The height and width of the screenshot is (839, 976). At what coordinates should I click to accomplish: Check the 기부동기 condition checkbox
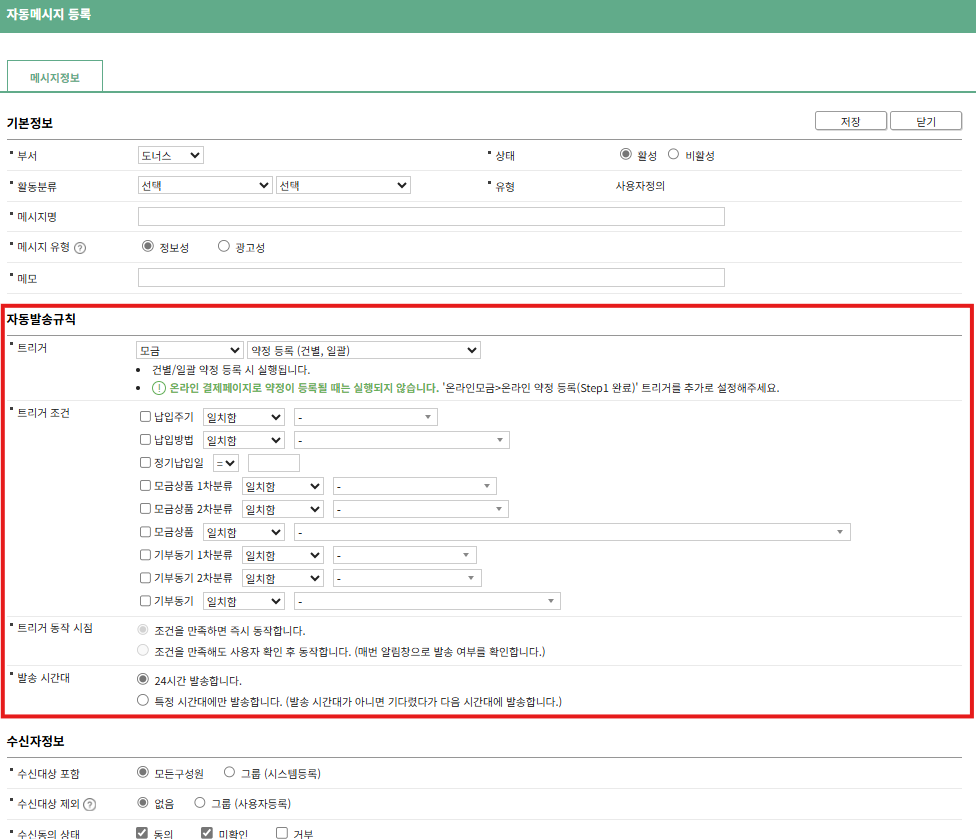145,601
